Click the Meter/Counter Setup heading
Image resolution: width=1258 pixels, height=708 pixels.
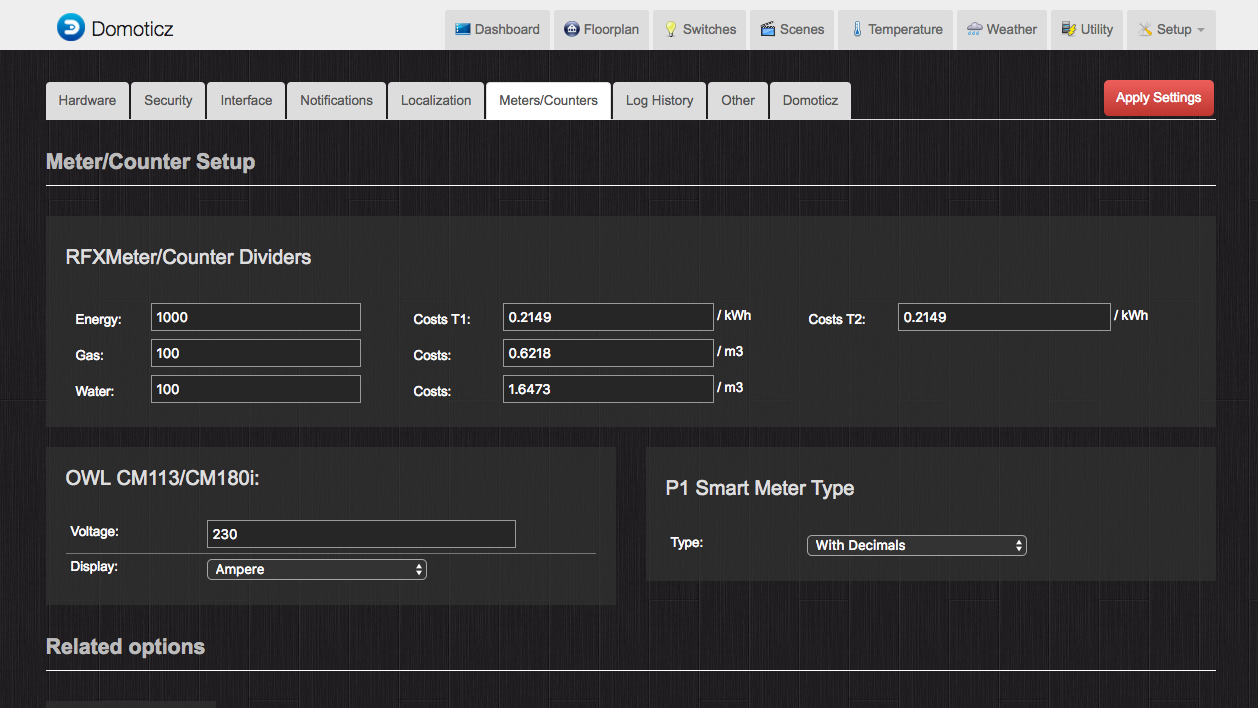pyautogui.click(x=150, y=162)
